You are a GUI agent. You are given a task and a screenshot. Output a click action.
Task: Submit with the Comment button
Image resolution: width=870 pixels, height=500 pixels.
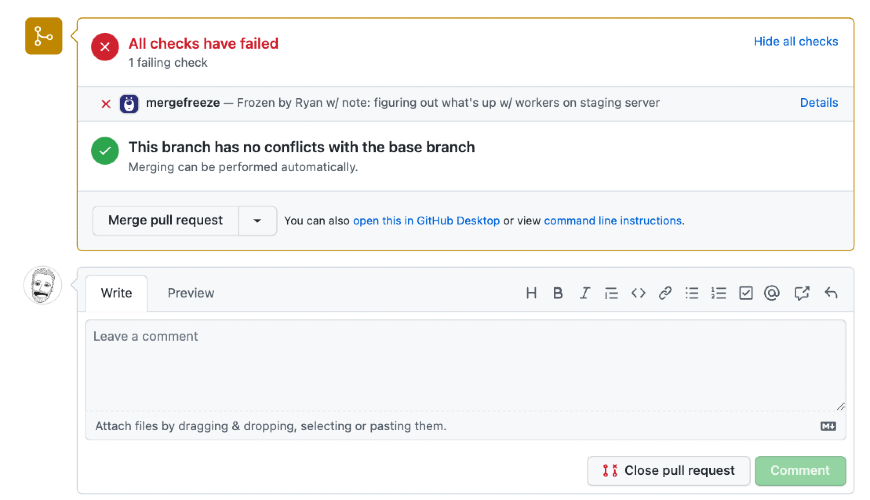(x=800, y=471)
